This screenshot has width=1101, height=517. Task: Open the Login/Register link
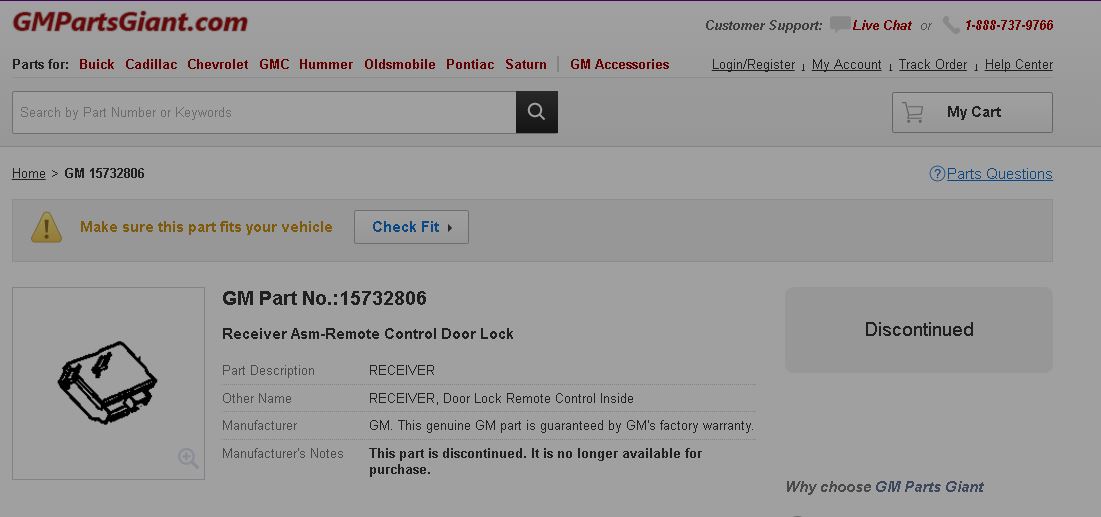coord(753,65)
